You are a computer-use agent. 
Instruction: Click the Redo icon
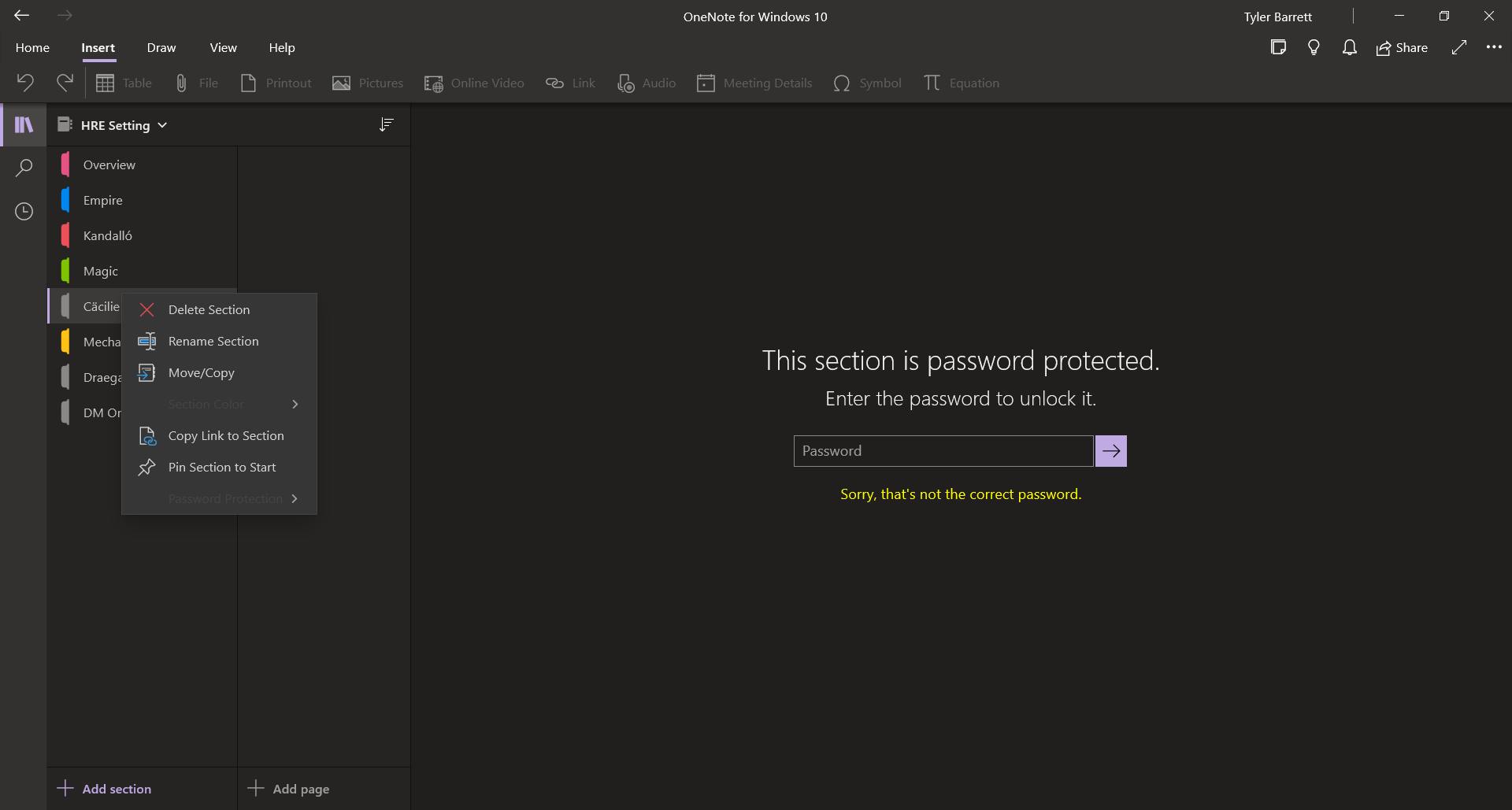coord(65,83)
